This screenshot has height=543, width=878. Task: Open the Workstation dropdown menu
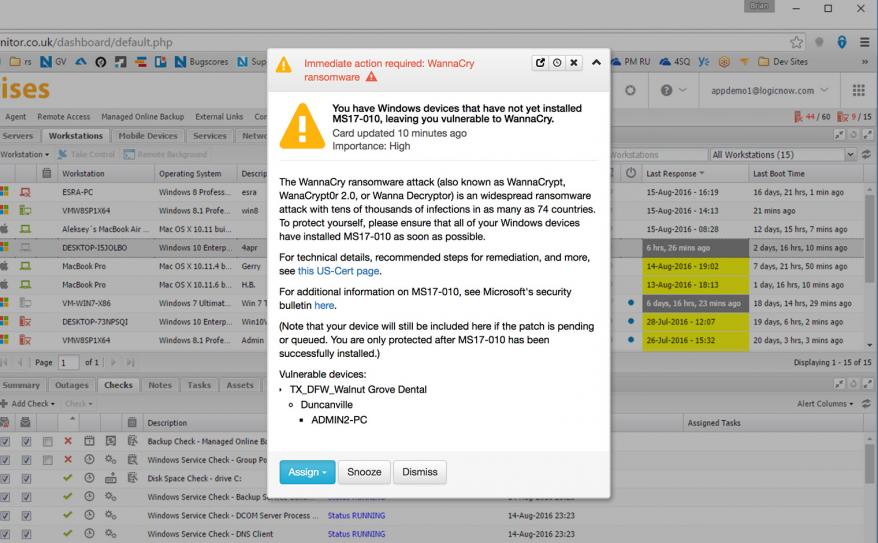(25, 155)
